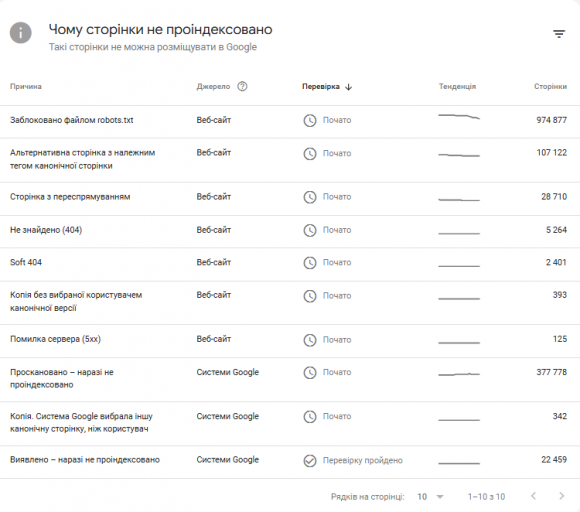Click the trend sparkline for robots.txt row
Image resolution: width=580 pixels, height=512 pixels.
pyautogui.click(x=459, y=117)
